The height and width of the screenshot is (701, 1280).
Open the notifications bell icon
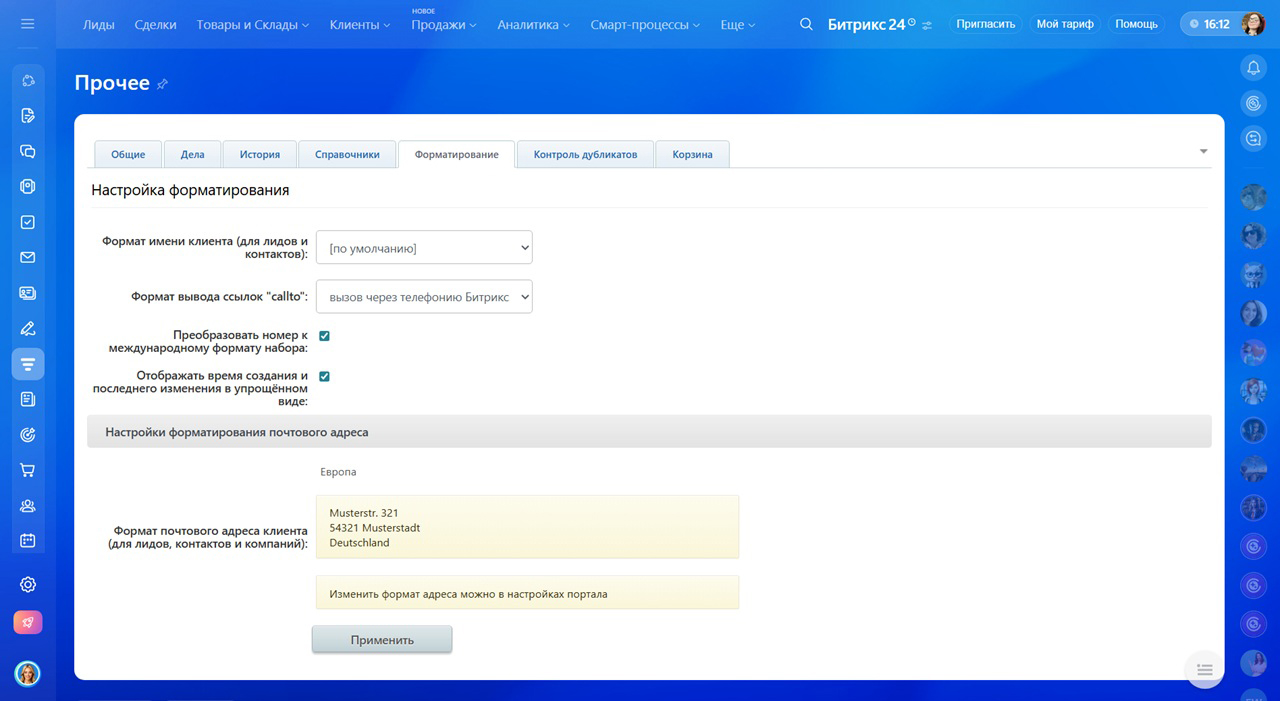click(1253, 68)
